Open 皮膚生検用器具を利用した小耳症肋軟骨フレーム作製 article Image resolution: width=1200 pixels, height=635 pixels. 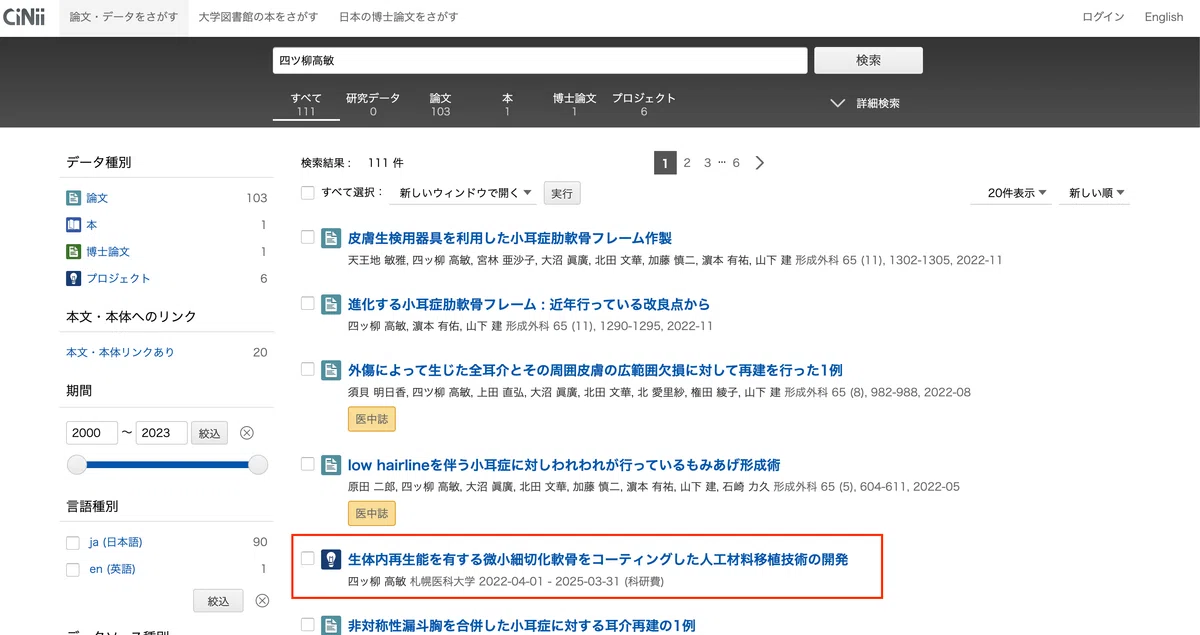(510, 238)
